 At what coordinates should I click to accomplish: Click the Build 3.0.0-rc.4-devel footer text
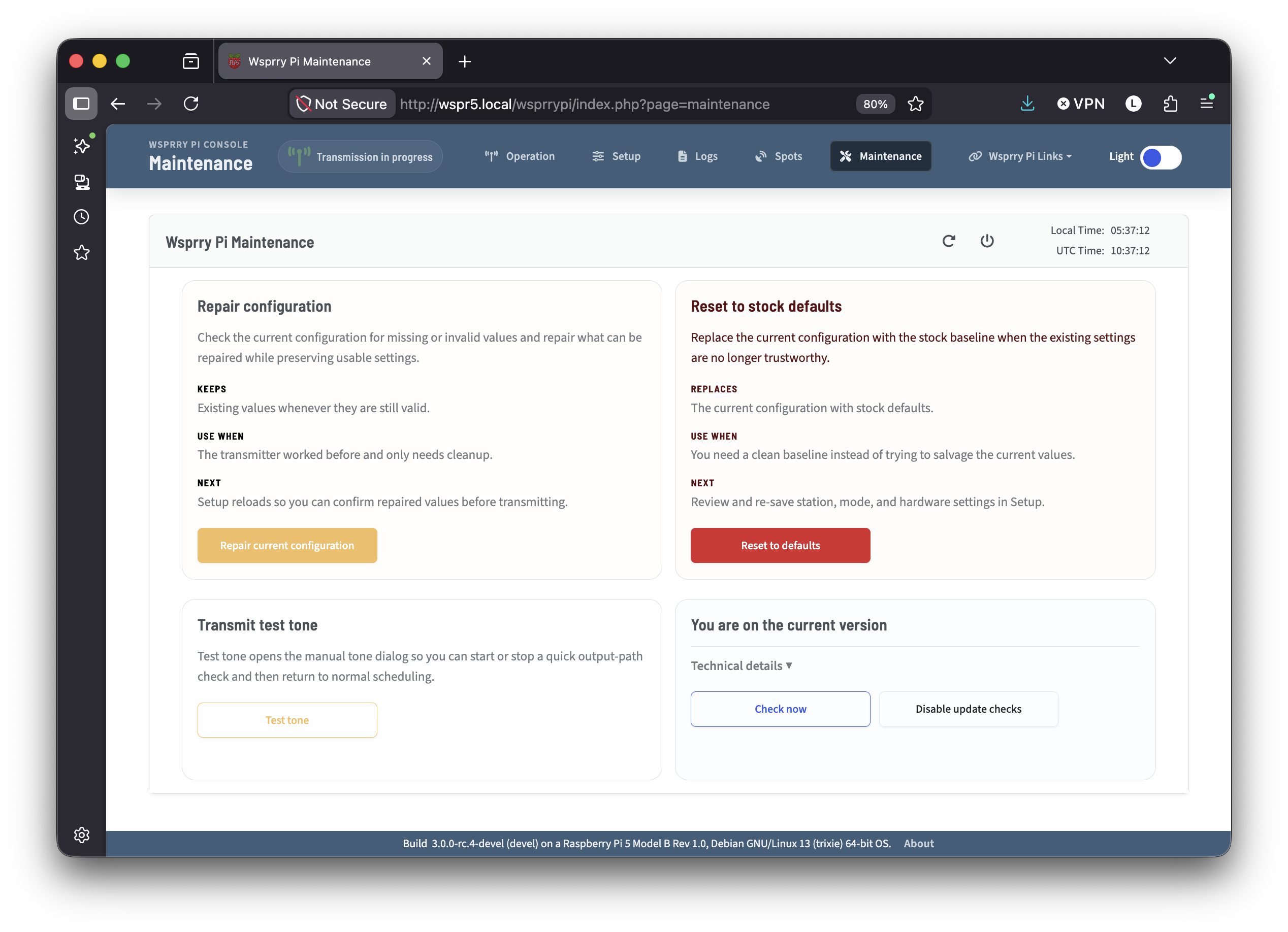(647, 844)
